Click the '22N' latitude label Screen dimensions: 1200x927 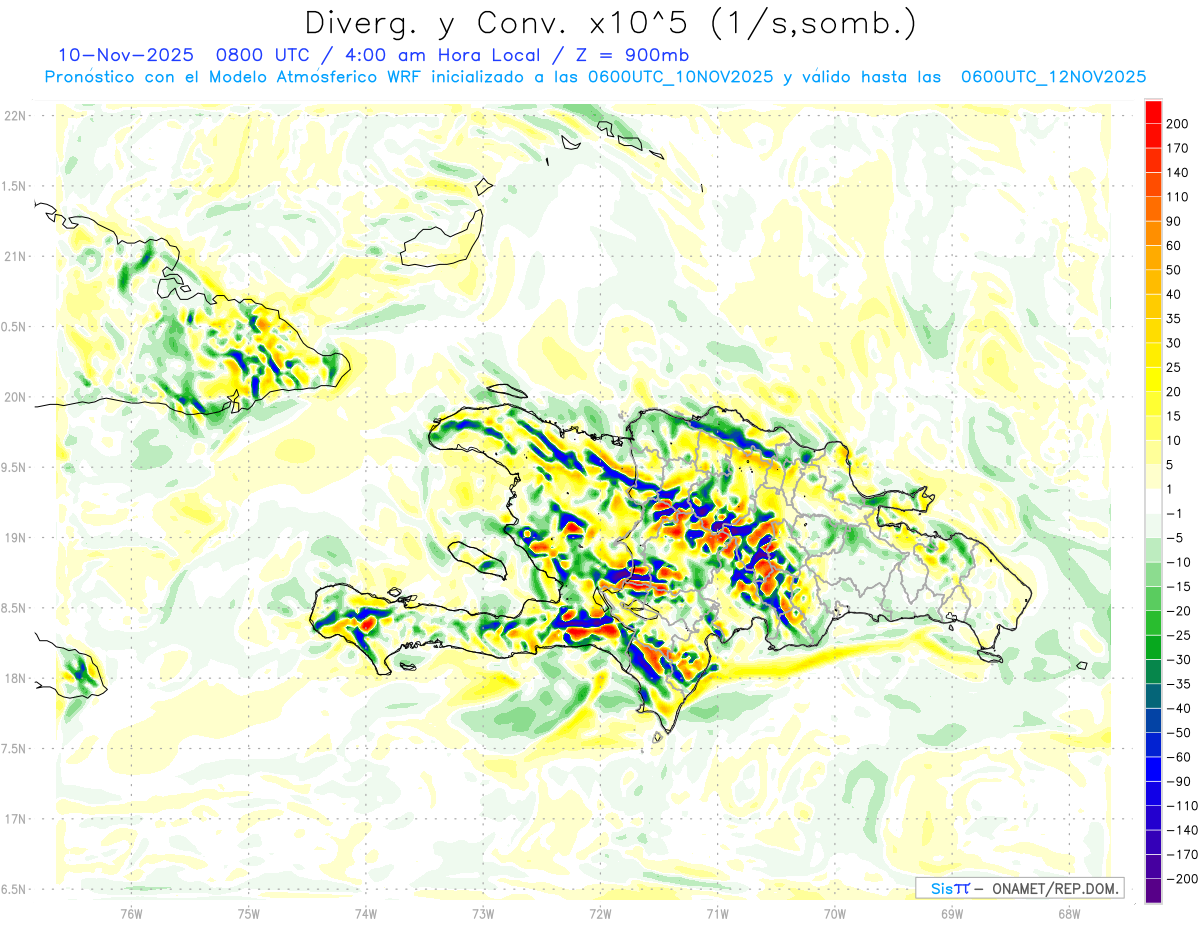click(15, 116)
